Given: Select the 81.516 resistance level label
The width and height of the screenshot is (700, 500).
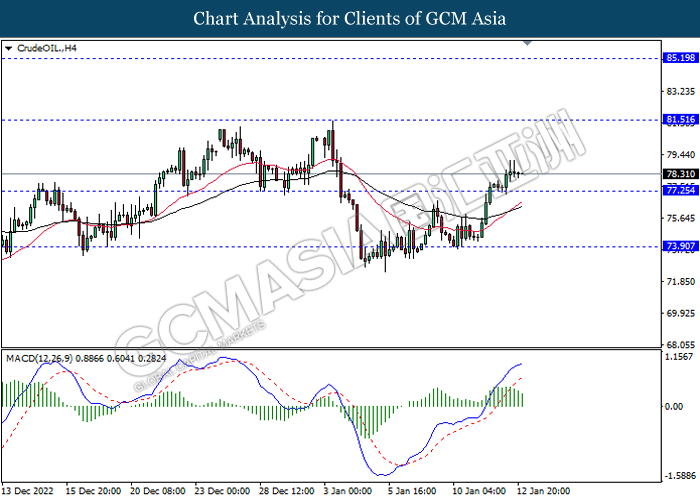Looking at the screenshot, I should 680,119.
